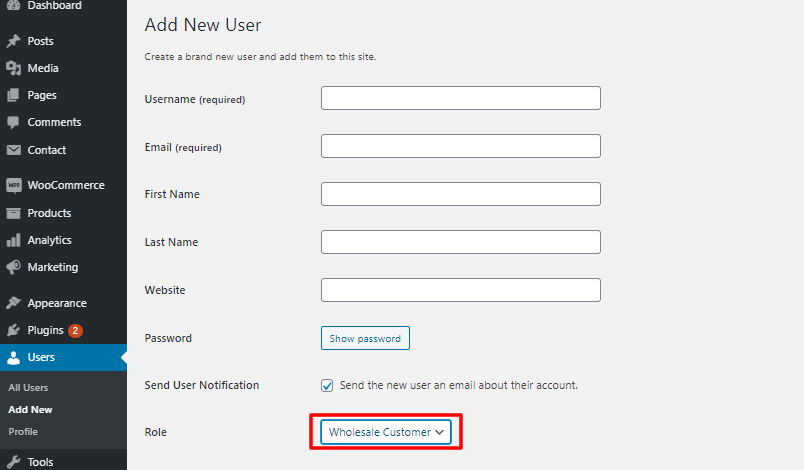Open the Role dropdown showing Wholesale Customer

click(386, 432)
